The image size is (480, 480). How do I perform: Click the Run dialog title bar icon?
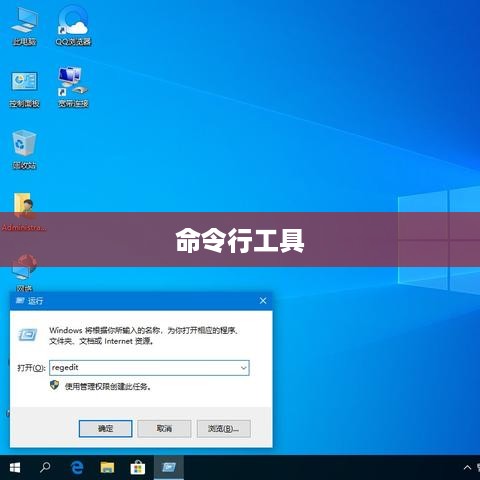pyautogui.click(x=20, y=301)
